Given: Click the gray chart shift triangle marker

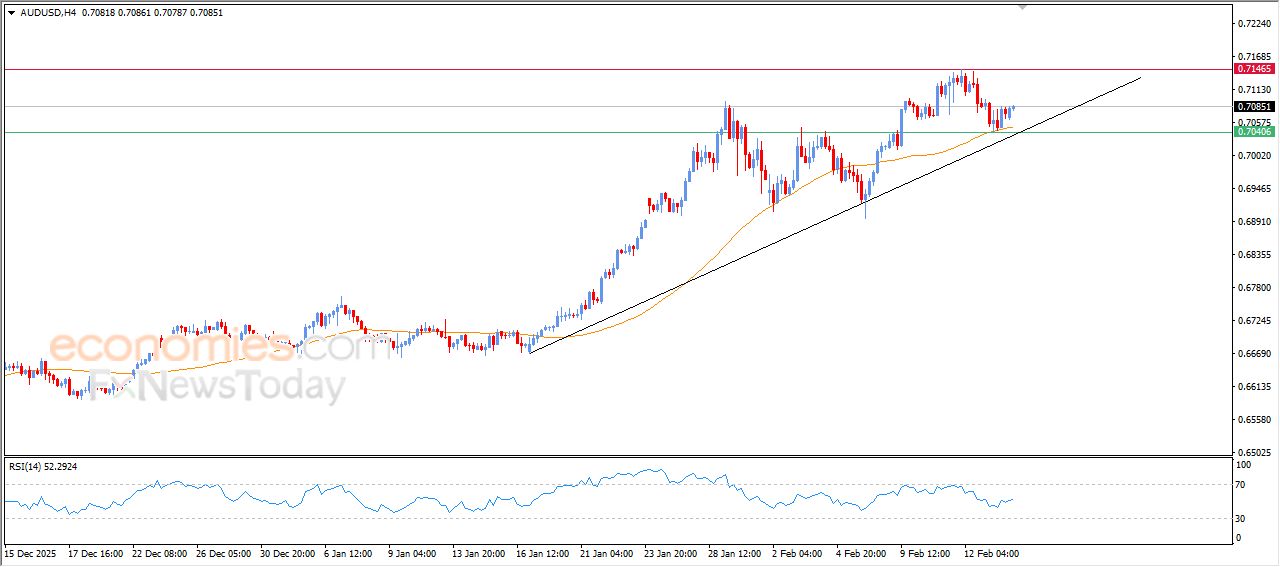Looking at the screenshot, I should coord(1022,6).
